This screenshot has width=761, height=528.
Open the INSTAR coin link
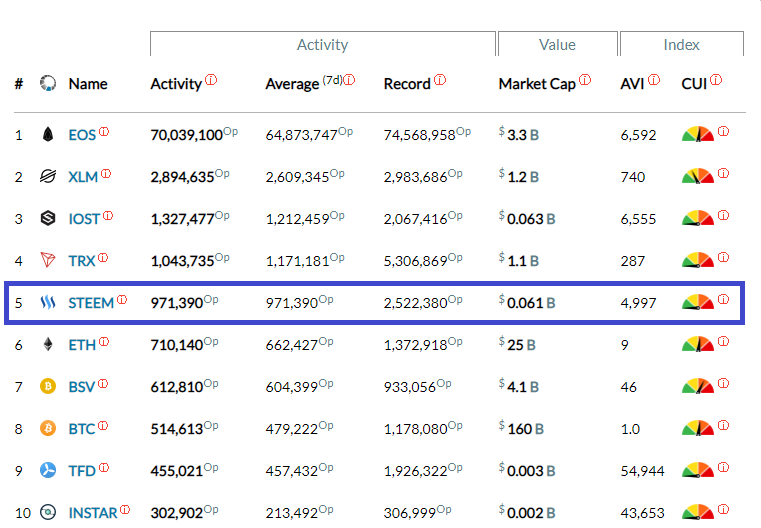pyautogui.click(x=93, y=513)
